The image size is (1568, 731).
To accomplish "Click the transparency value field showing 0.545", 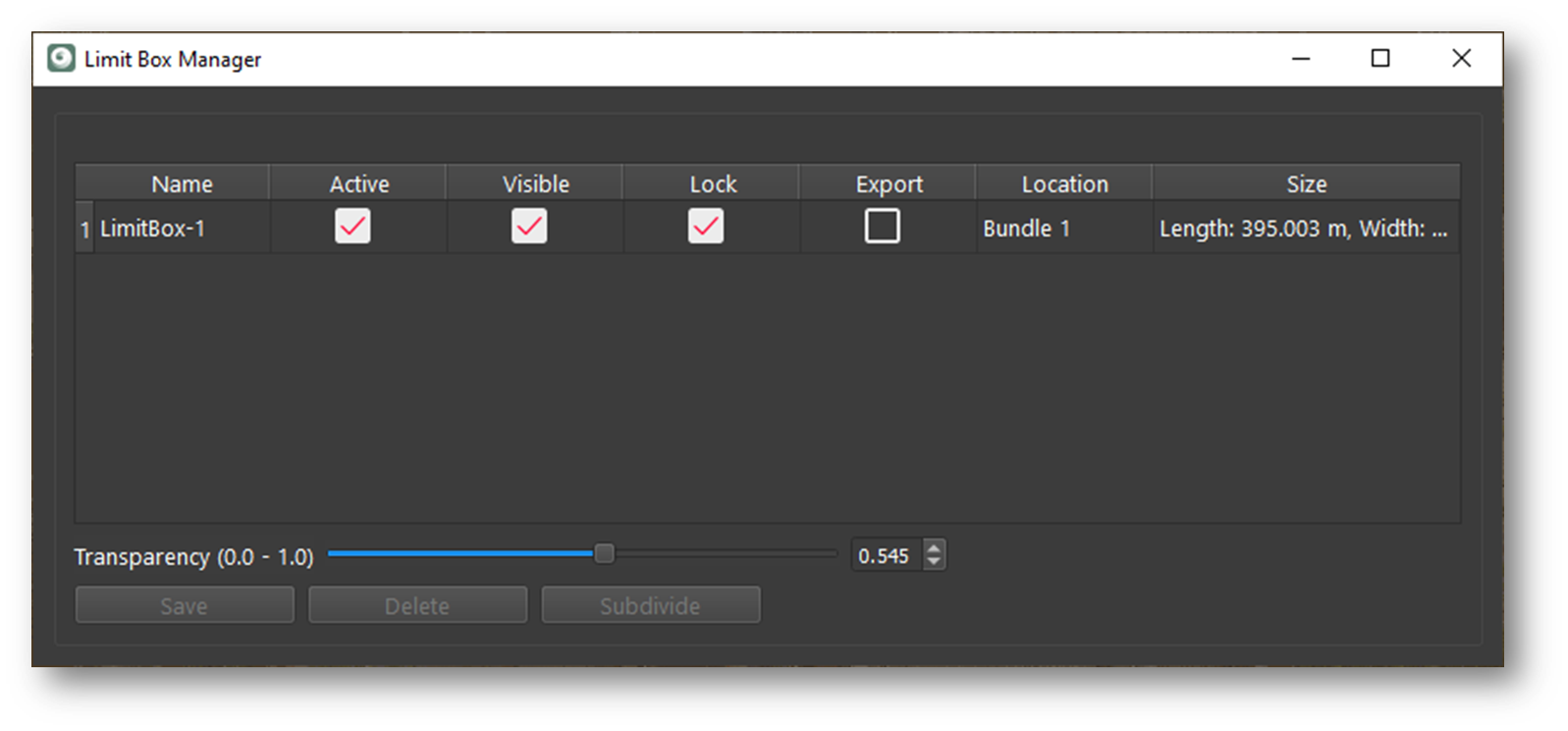I will pos(886,556).
